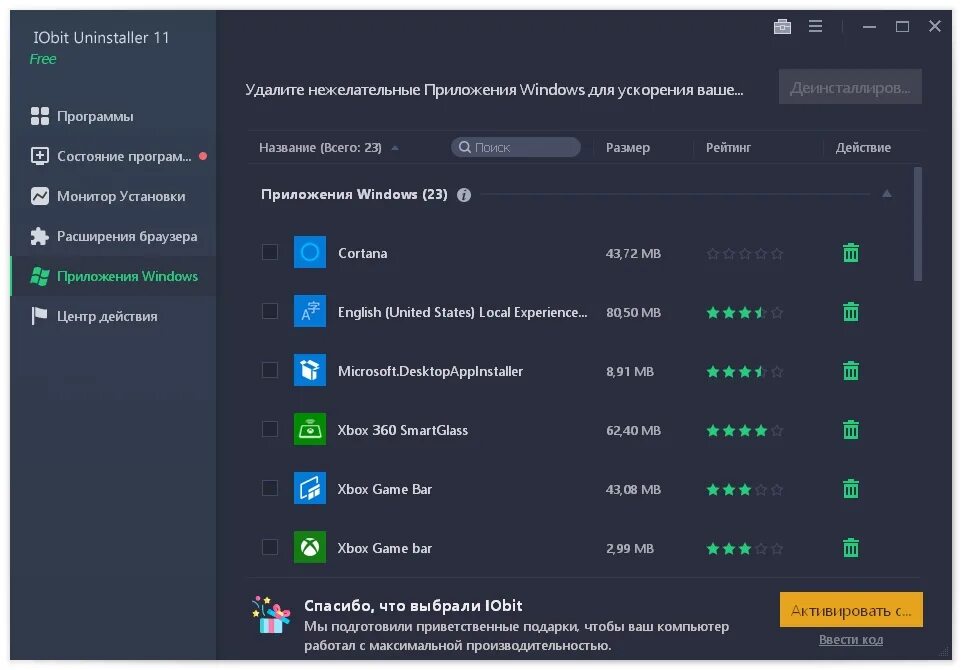This screenshot has width=962, height=670.
Task: Open the Программы section
Action: [113, 116]
